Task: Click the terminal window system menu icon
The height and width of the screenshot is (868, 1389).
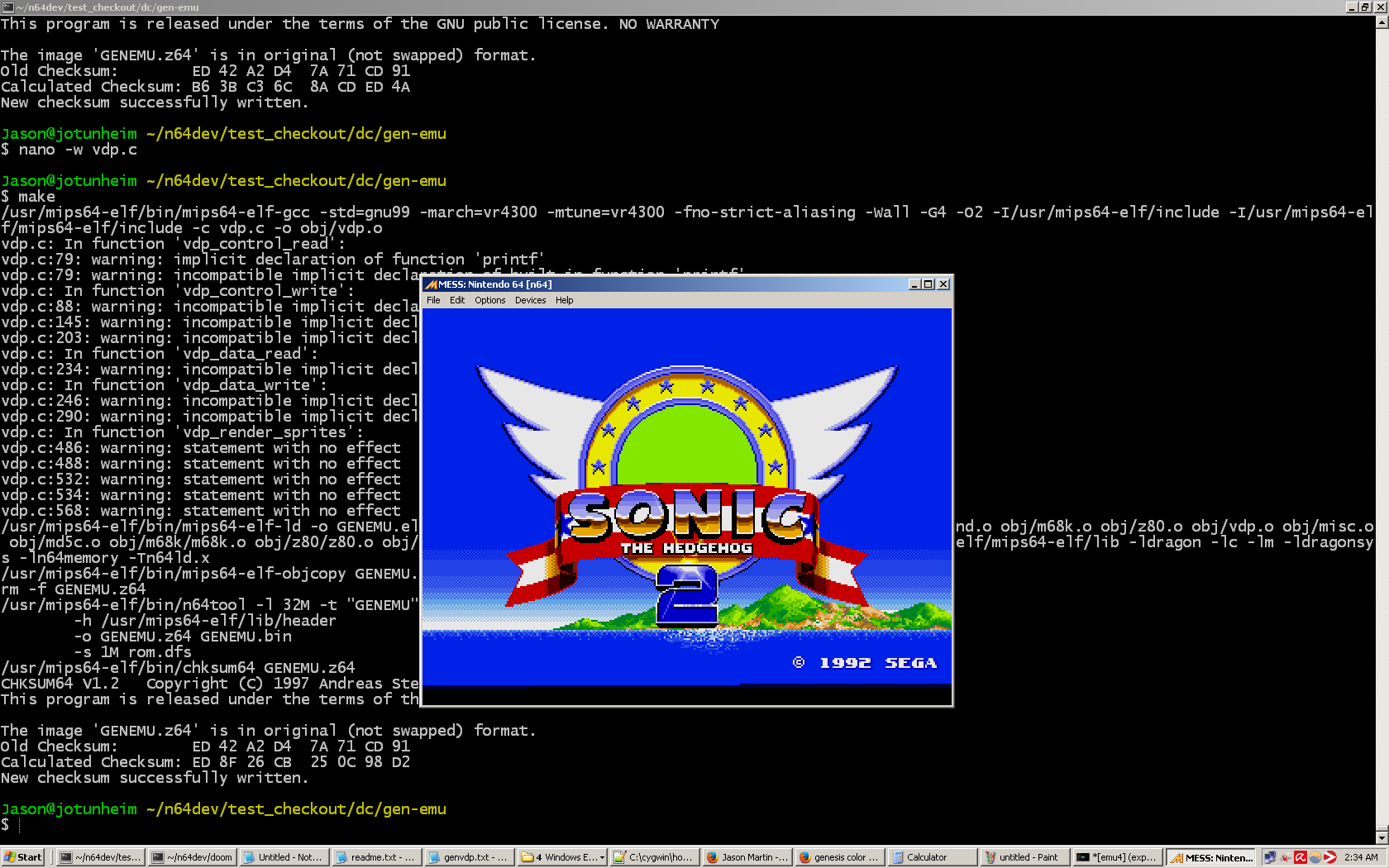Action: click(7, 7)
